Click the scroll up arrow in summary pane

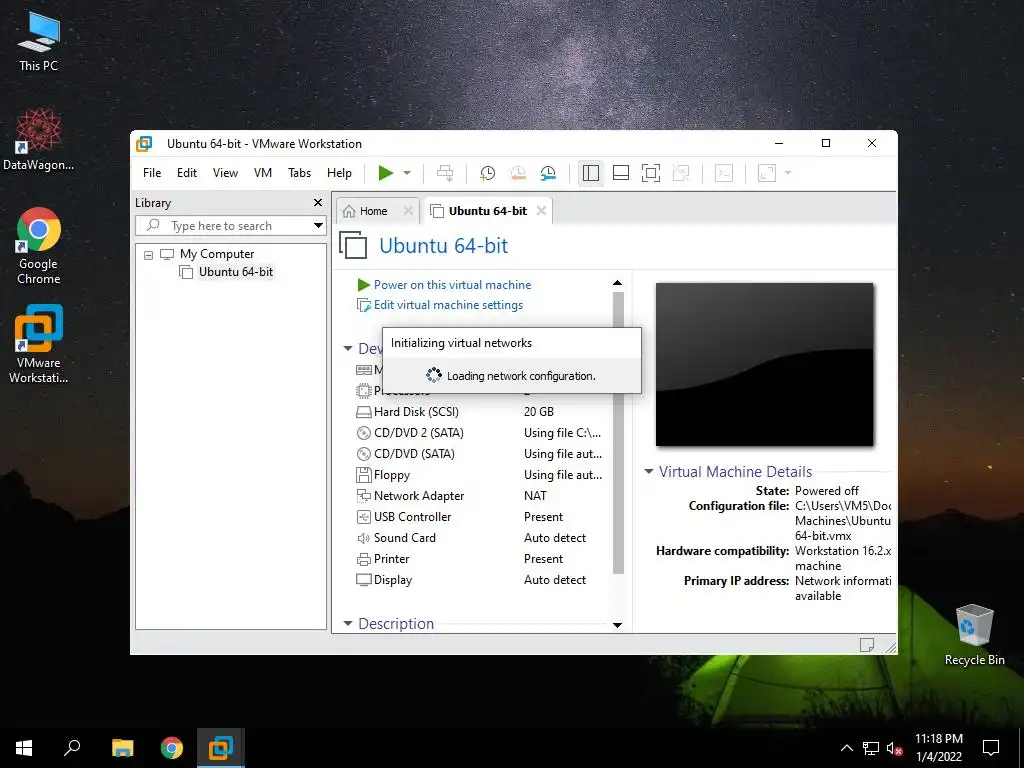[x=617, y=283]
